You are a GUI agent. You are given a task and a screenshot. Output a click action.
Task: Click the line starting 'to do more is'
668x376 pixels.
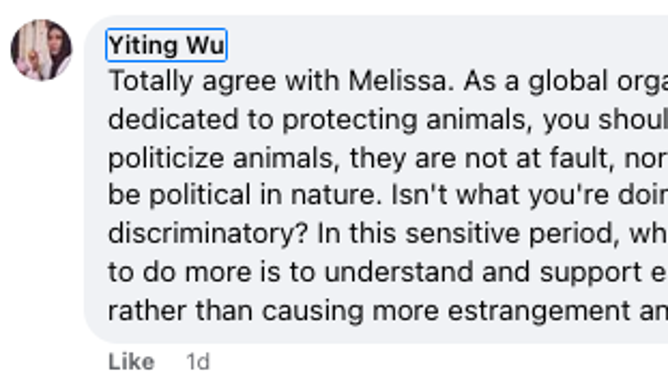pos(388,272)
